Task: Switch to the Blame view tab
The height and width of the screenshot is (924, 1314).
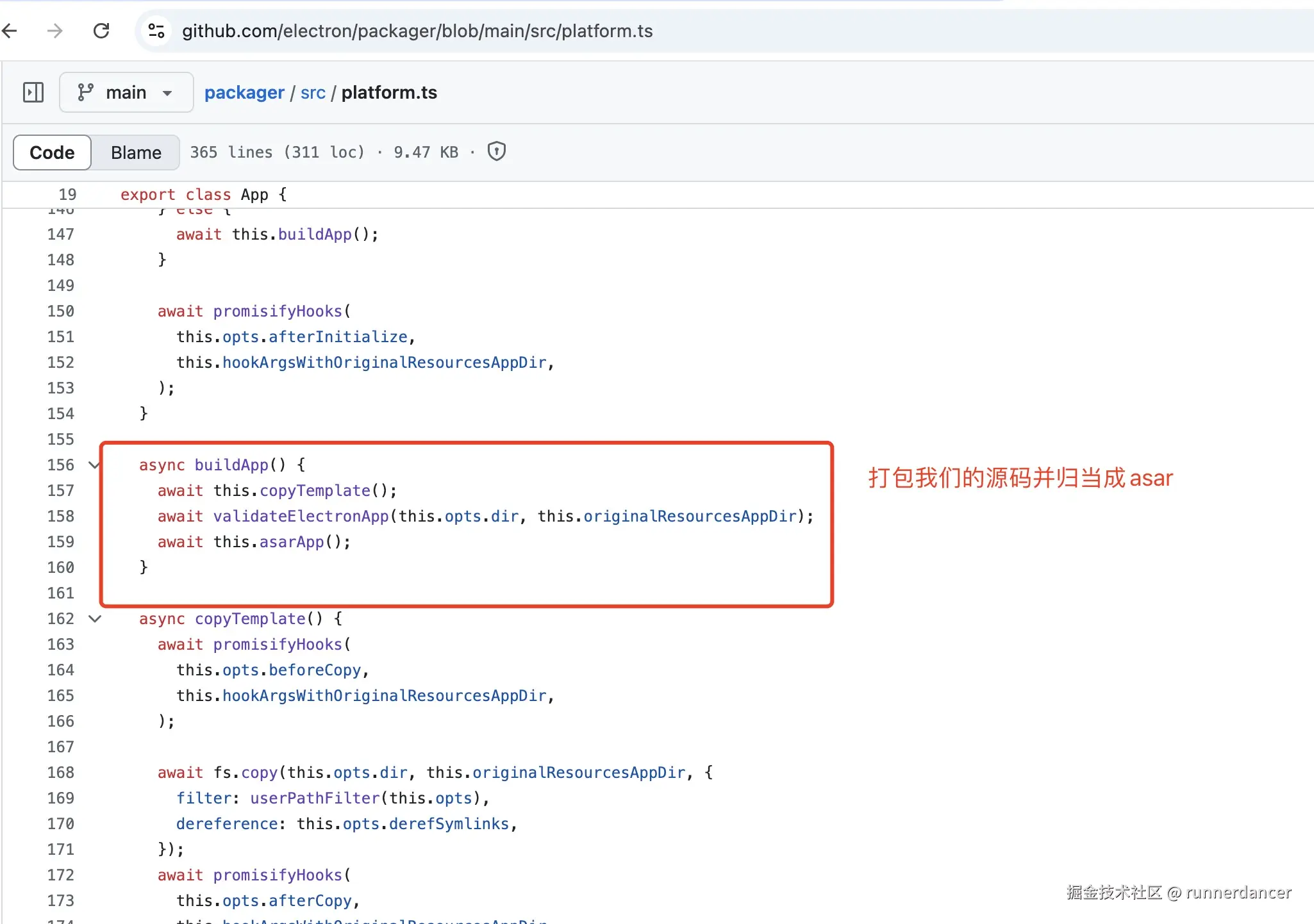Action: click(136, 153)
